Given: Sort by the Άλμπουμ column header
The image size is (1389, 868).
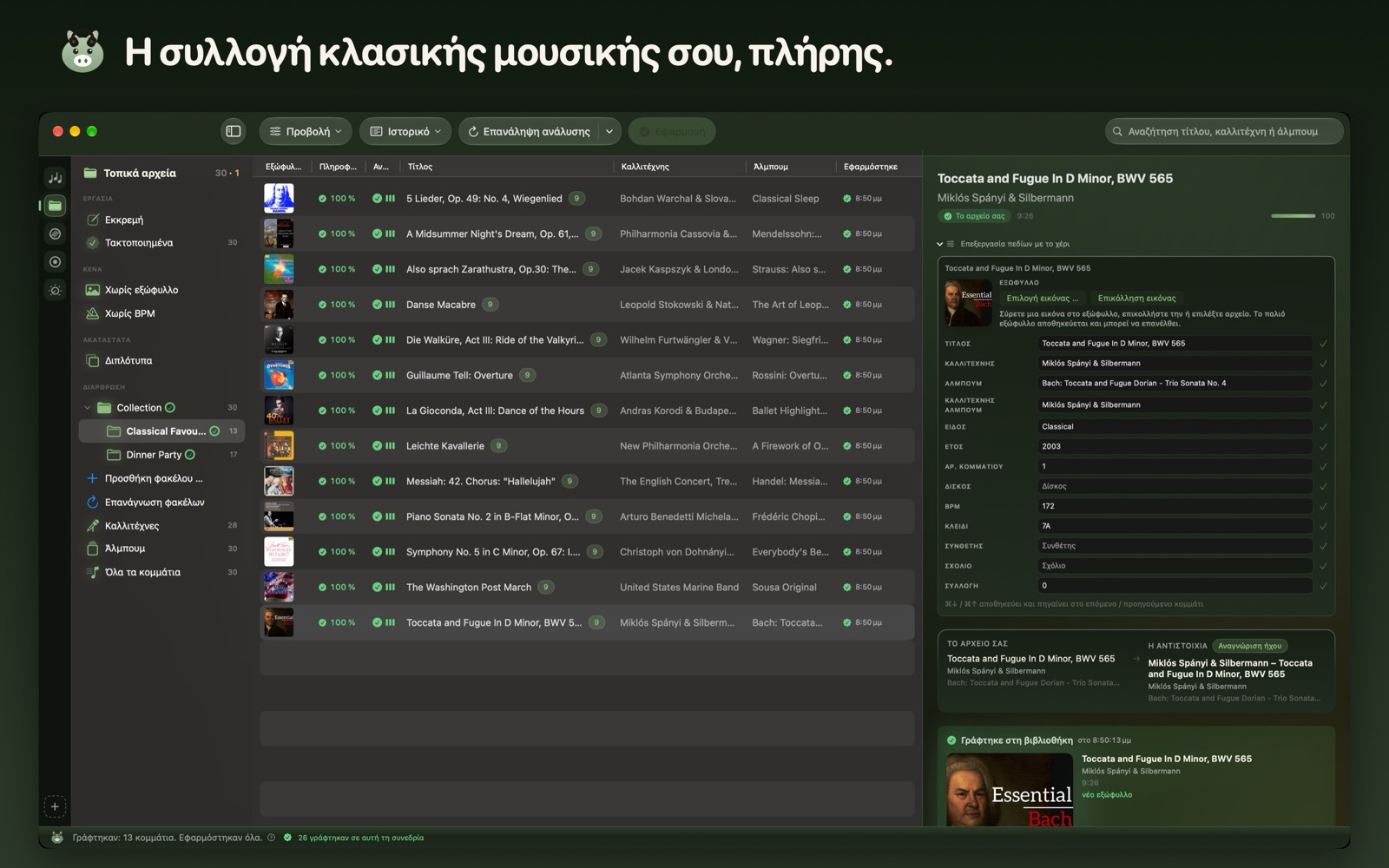Looking at the screenshot, I should (791, 167).
